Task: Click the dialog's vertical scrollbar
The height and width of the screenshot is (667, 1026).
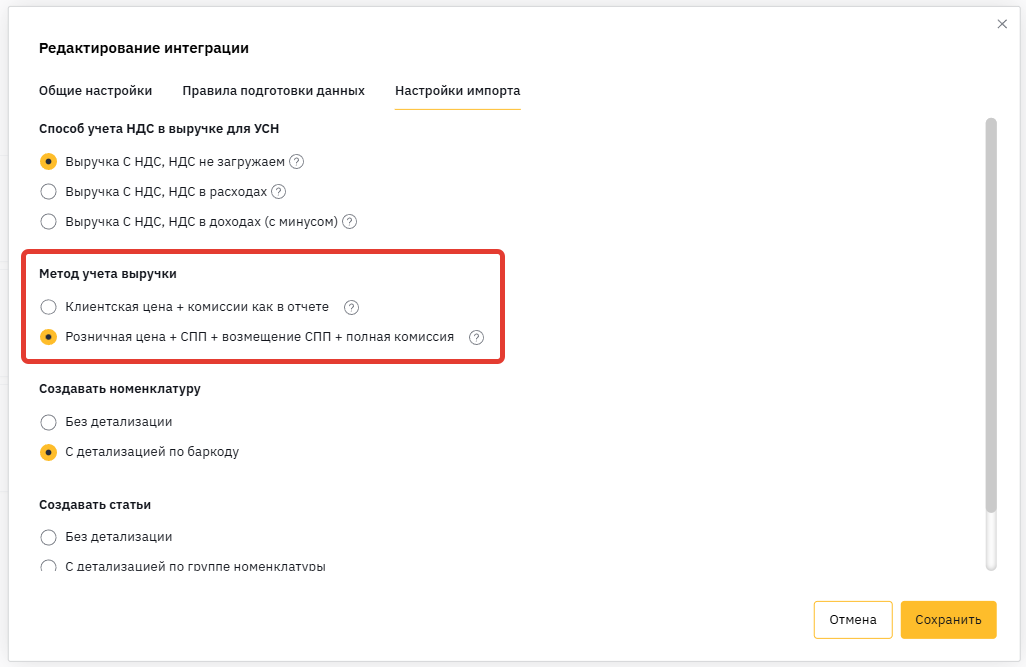Action: click(991, 315)
